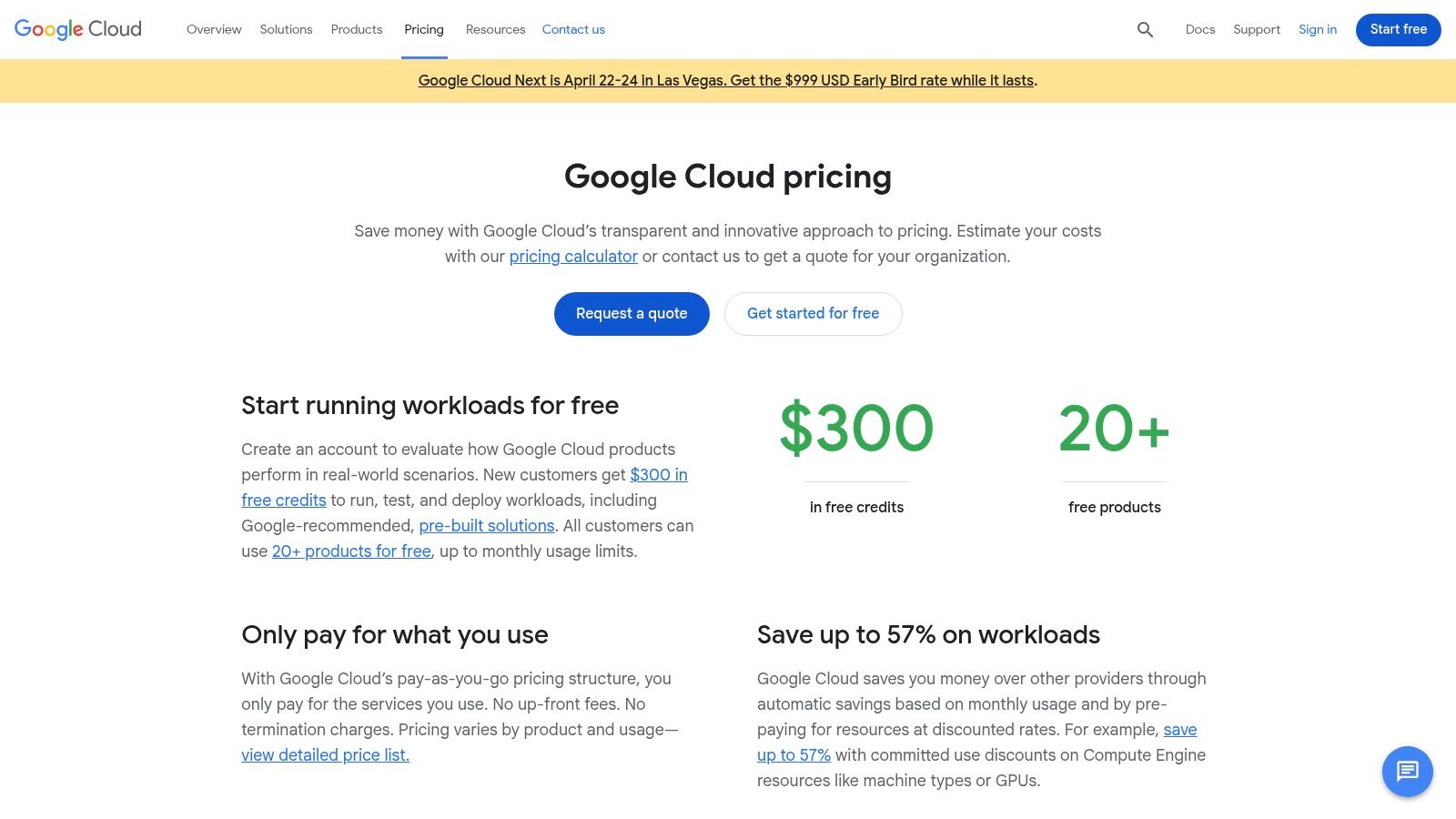
Task: Click the $300 in free credits link
Action: click(x=658, y=474)
